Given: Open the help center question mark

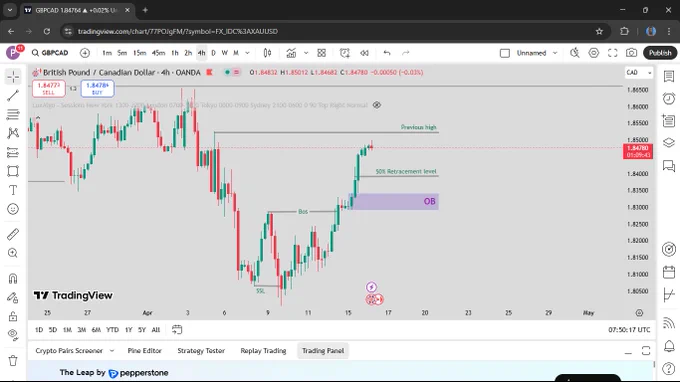Looking at the screenshot, I should (x=669, y=368).
